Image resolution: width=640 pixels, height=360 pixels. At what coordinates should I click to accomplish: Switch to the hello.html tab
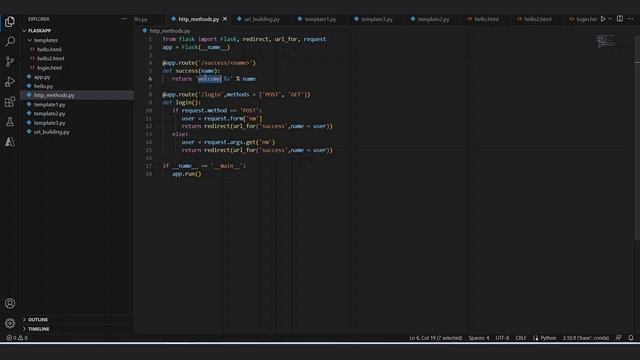(483, 19)
